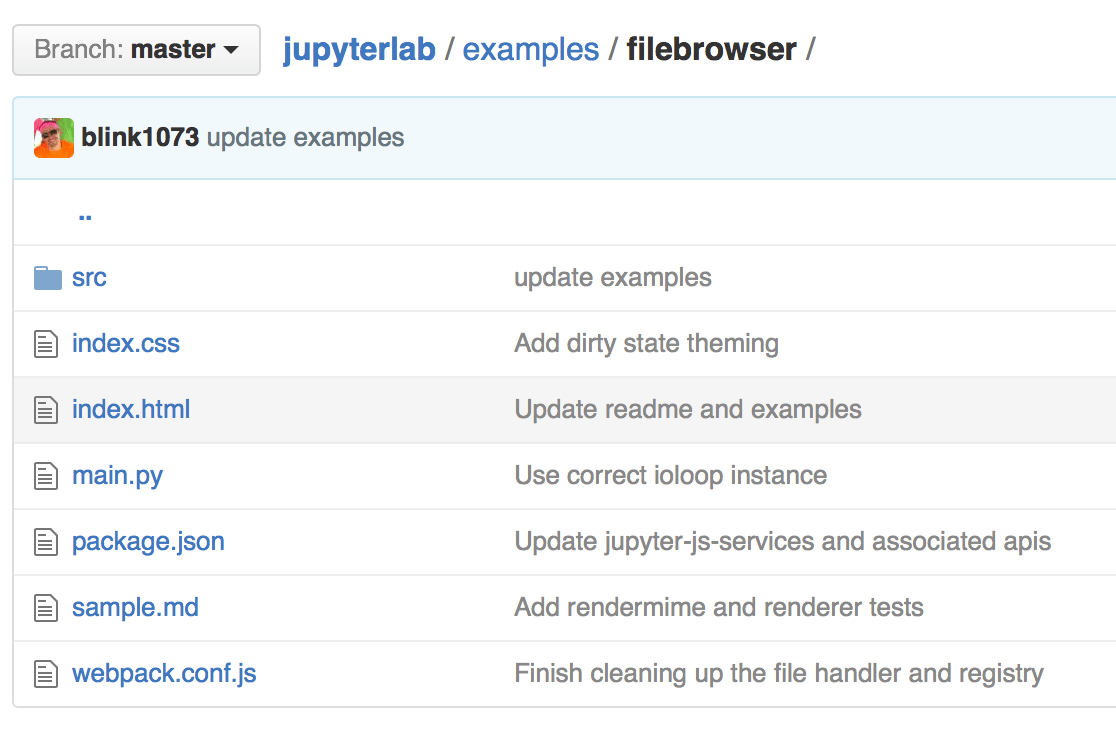This screenshot has height=740, width=1116.
Task: Expand the src directory
Action: coord(89,278)
